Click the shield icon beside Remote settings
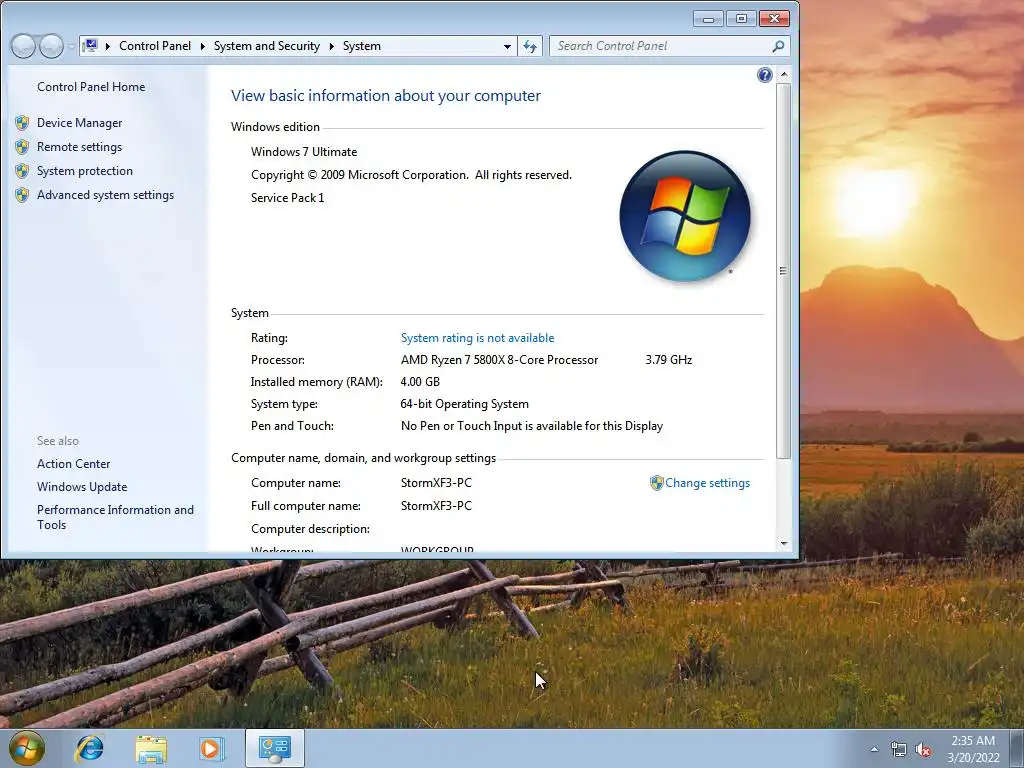Screen dimensions: 1024x768 [x=22, y=147]
